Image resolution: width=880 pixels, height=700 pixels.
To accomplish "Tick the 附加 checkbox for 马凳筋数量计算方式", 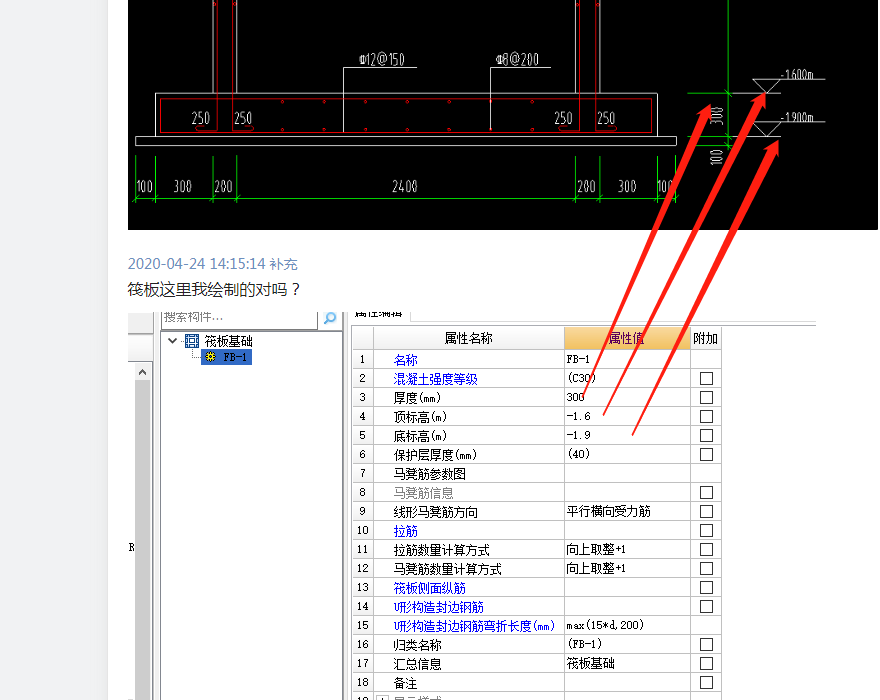I will coord(707,569).
